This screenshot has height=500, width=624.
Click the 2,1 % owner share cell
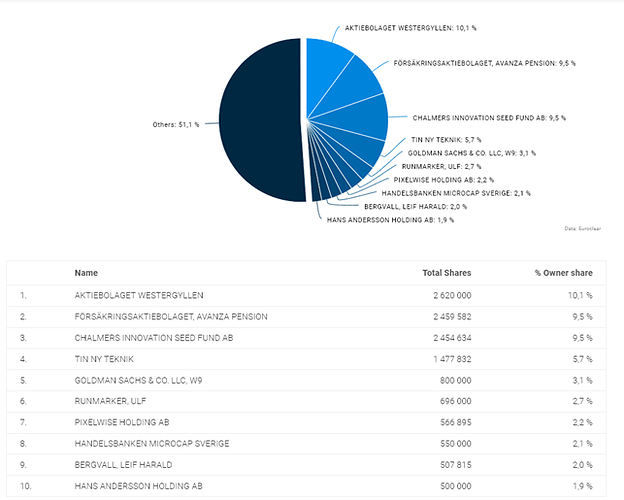click(583, 443)
